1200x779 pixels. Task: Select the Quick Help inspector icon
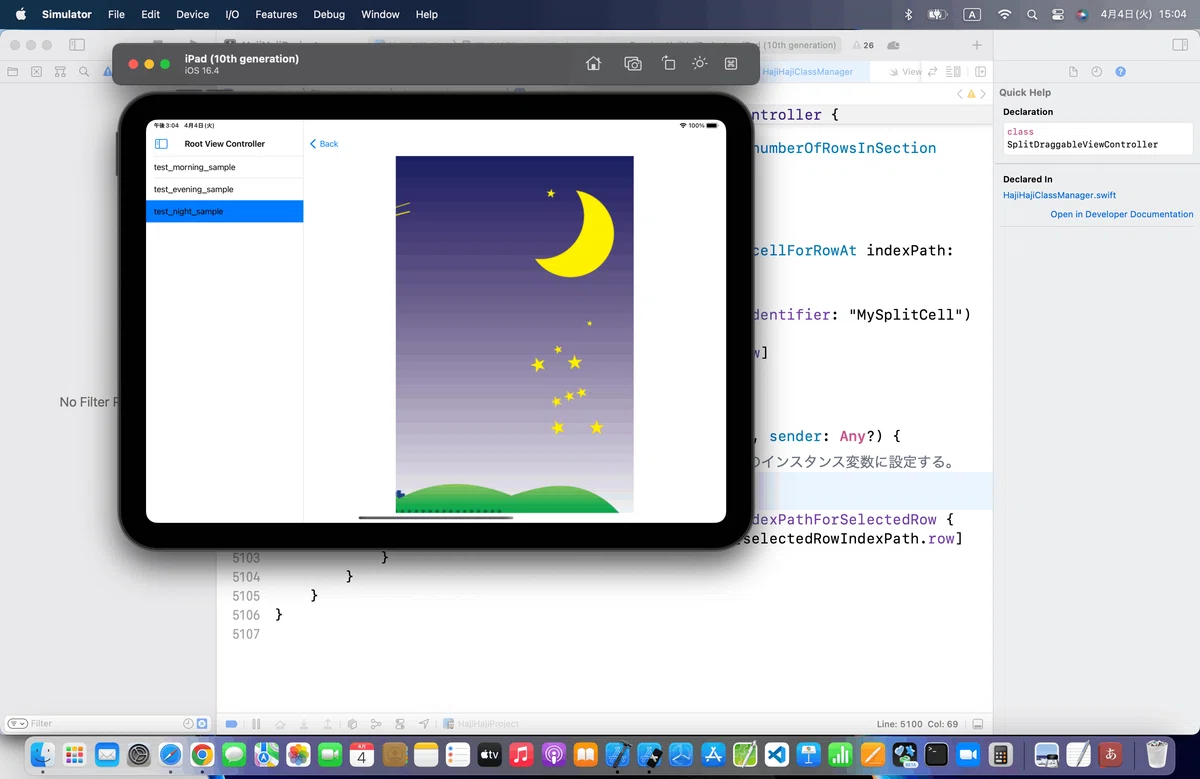(1121, 72)
